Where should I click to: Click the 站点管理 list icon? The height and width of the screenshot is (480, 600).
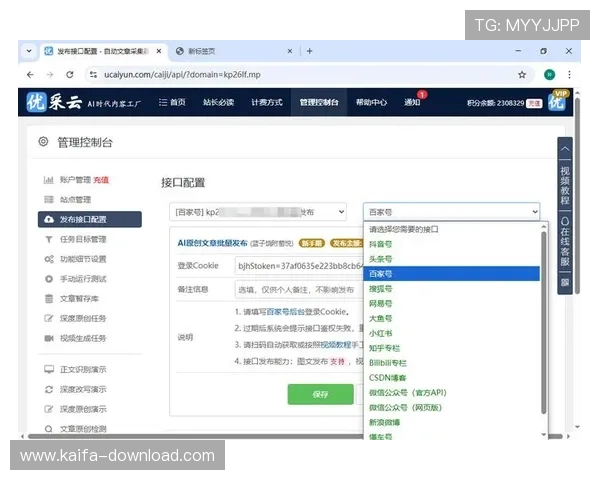49,199
